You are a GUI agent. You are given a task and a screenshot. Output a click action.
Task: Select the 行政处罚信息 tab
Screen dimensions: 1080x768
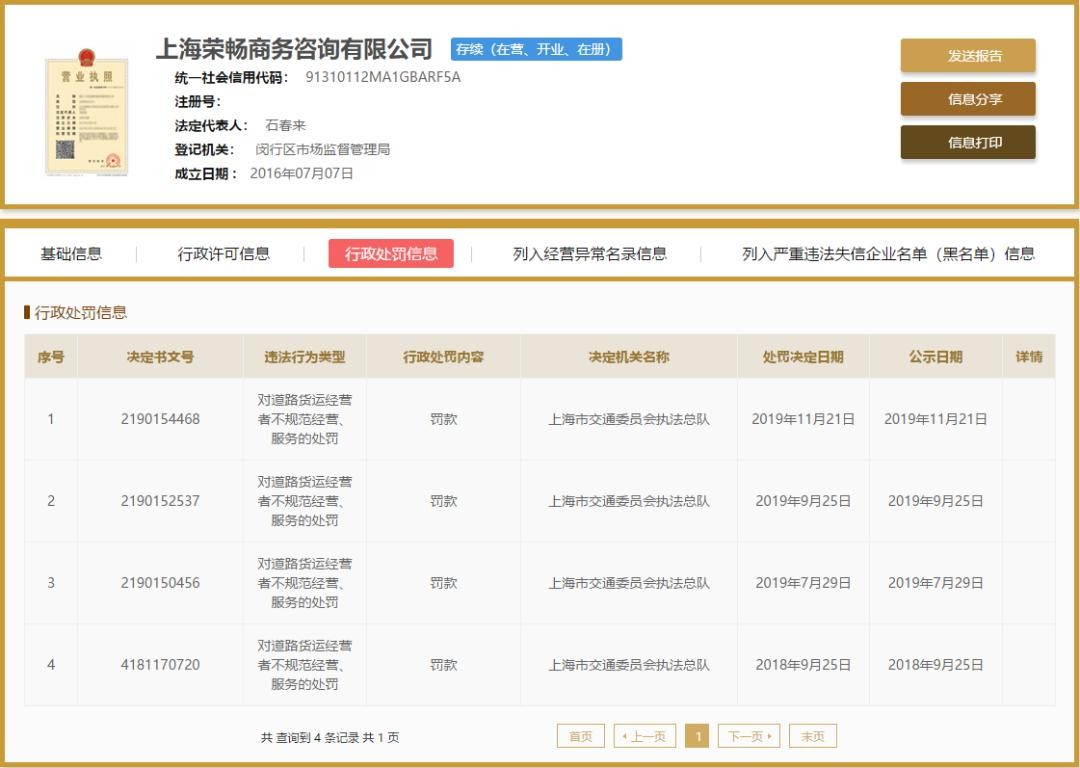click(391, 254)
